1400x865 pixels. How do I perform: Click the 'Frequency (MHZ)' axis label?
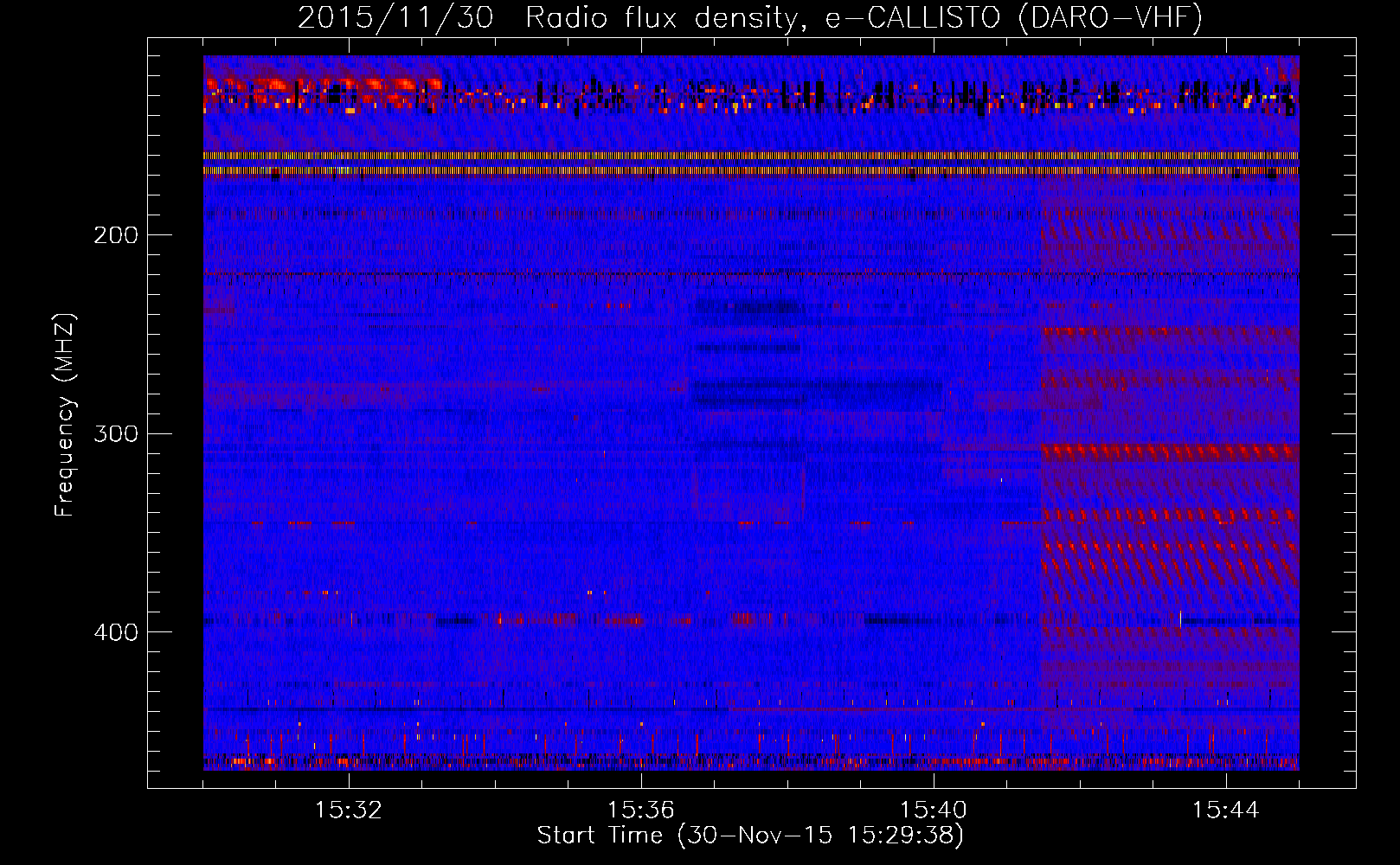pos(65,415)
